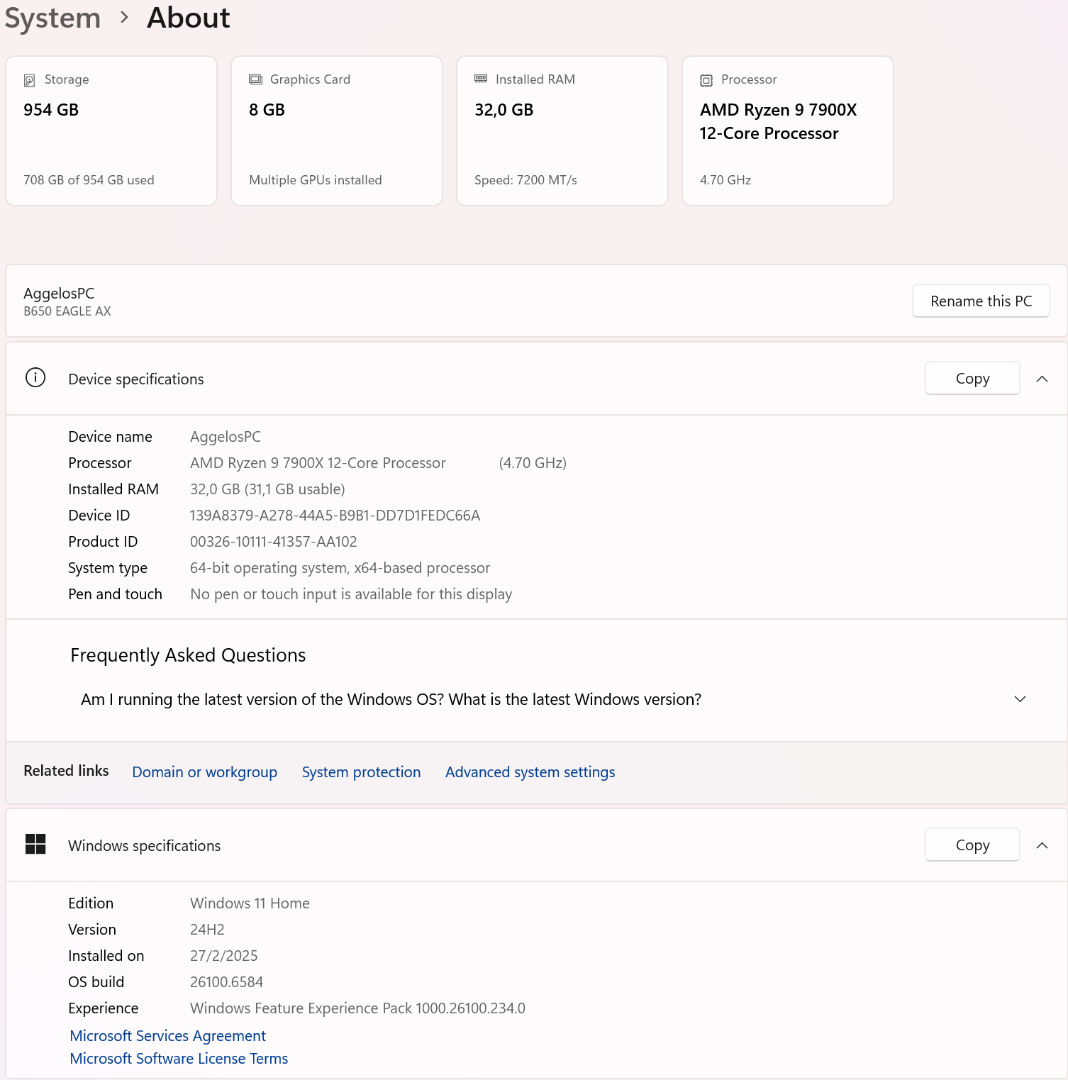Click the Windows logo icon

(35, 845)
